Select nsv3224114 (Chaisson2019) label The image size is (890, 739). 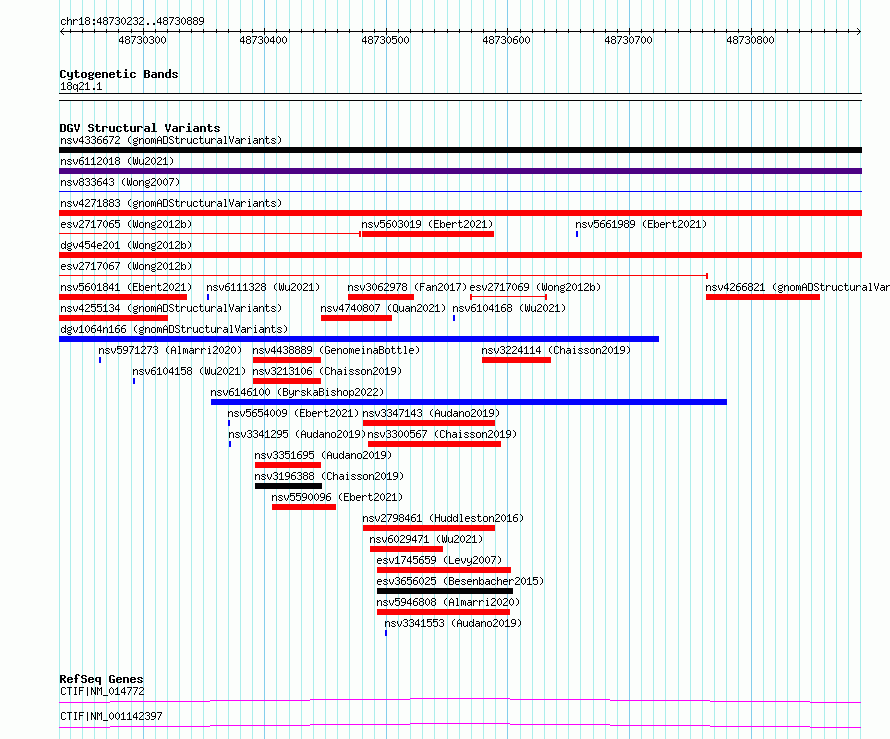(556, 350)
